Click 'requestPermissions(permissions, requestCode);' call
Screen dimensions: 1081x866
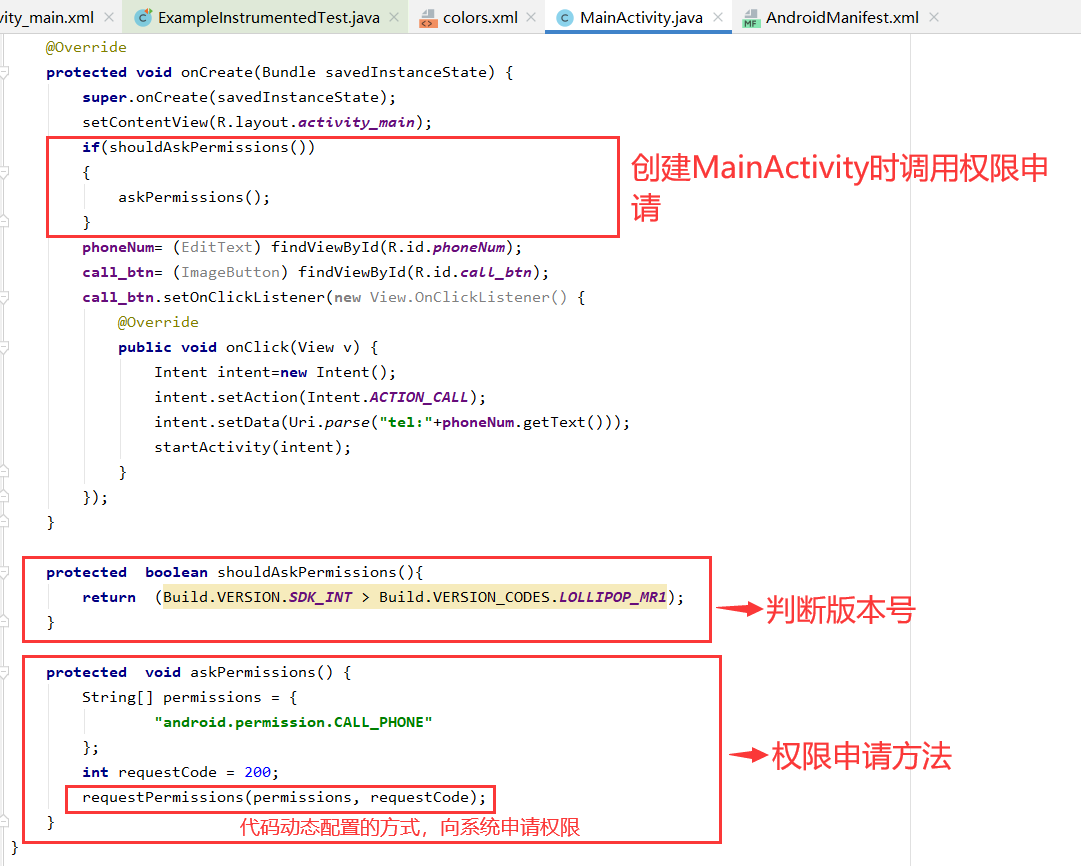pos(284,797)
